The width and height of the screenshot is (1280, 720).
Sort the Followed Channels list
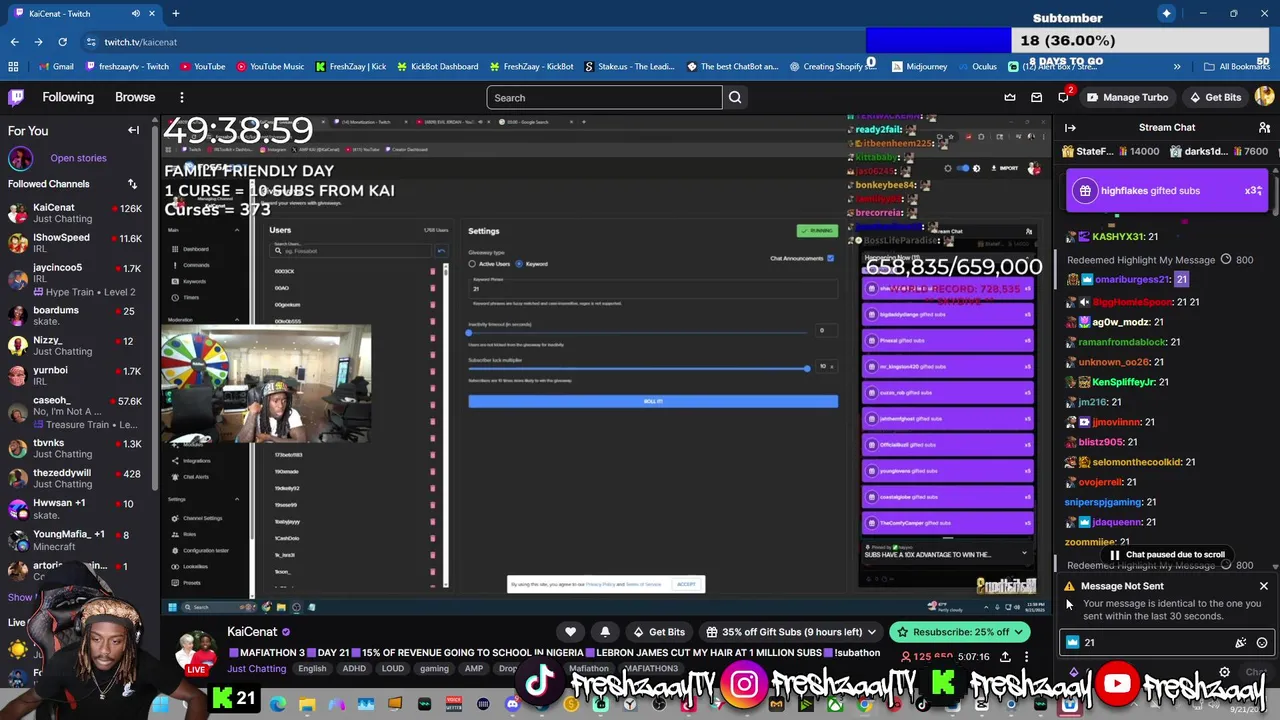132,184
